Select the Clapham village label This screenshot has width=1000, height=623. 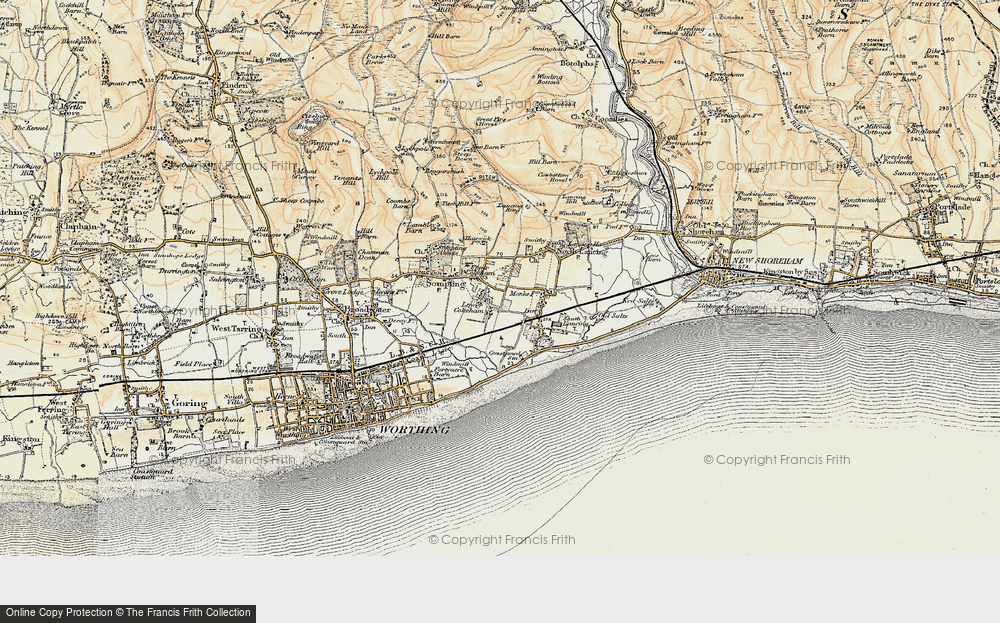[78, 226]
